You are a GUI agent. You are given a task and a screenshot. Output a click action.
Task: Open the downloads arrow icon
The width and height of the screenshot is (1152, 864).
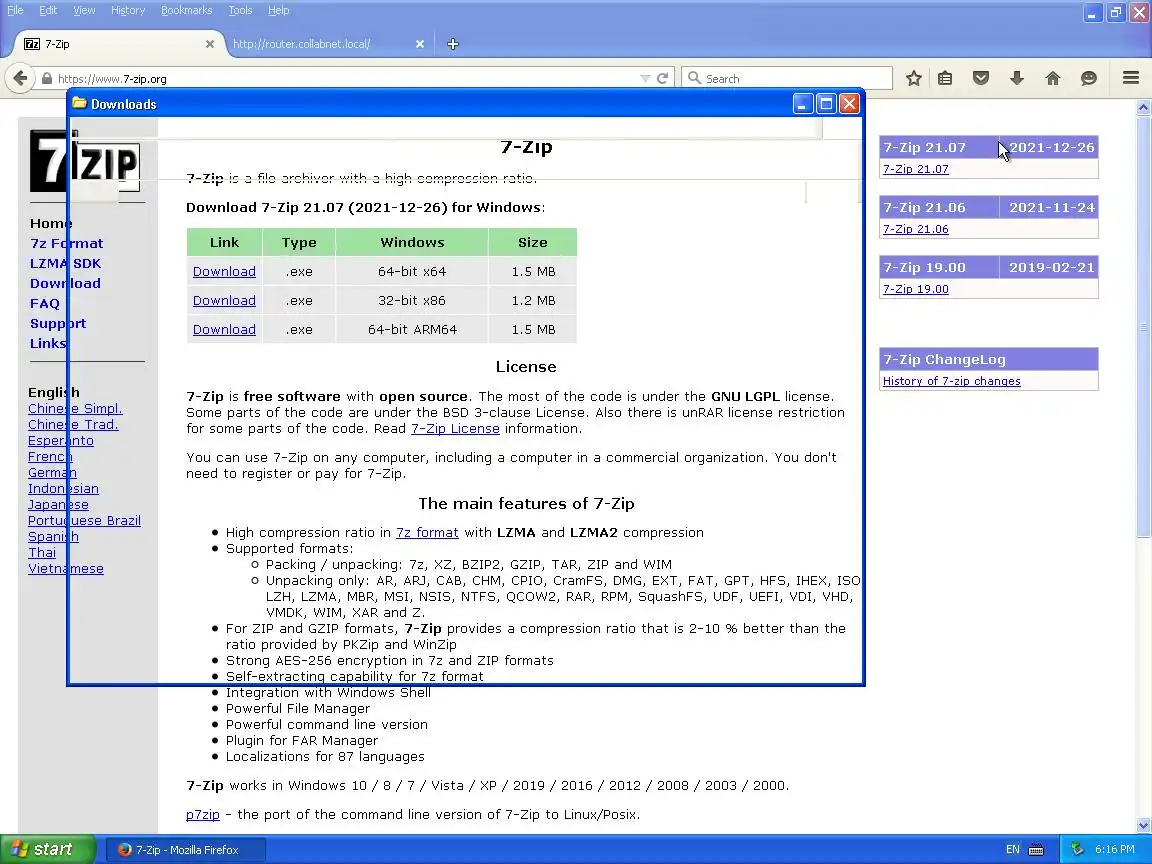(x=1017, y=78)
